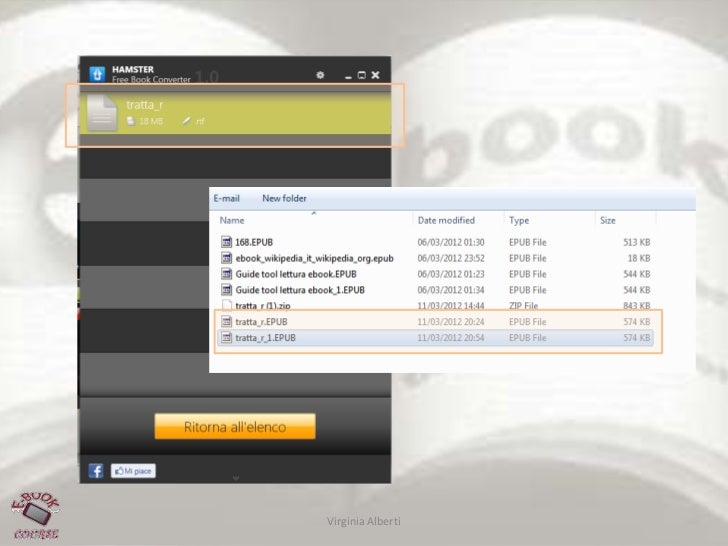728x546 pixels.
Task: Click date 06/03/2012 01:30 cell
Action: point(451,242)
